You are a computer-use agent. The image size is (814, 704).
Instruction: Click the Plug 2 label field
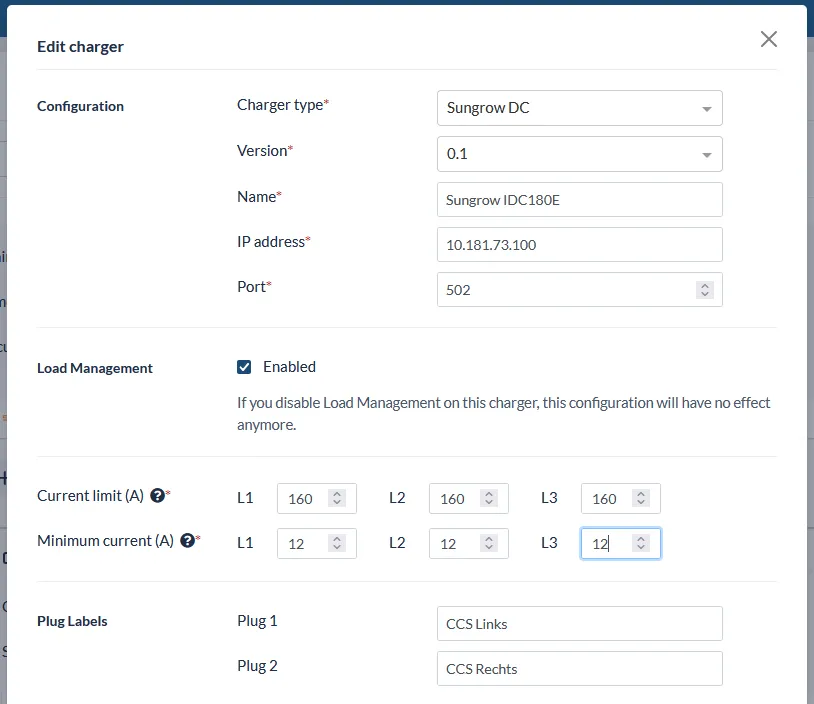pyautogui.click(x=579, y=669)
